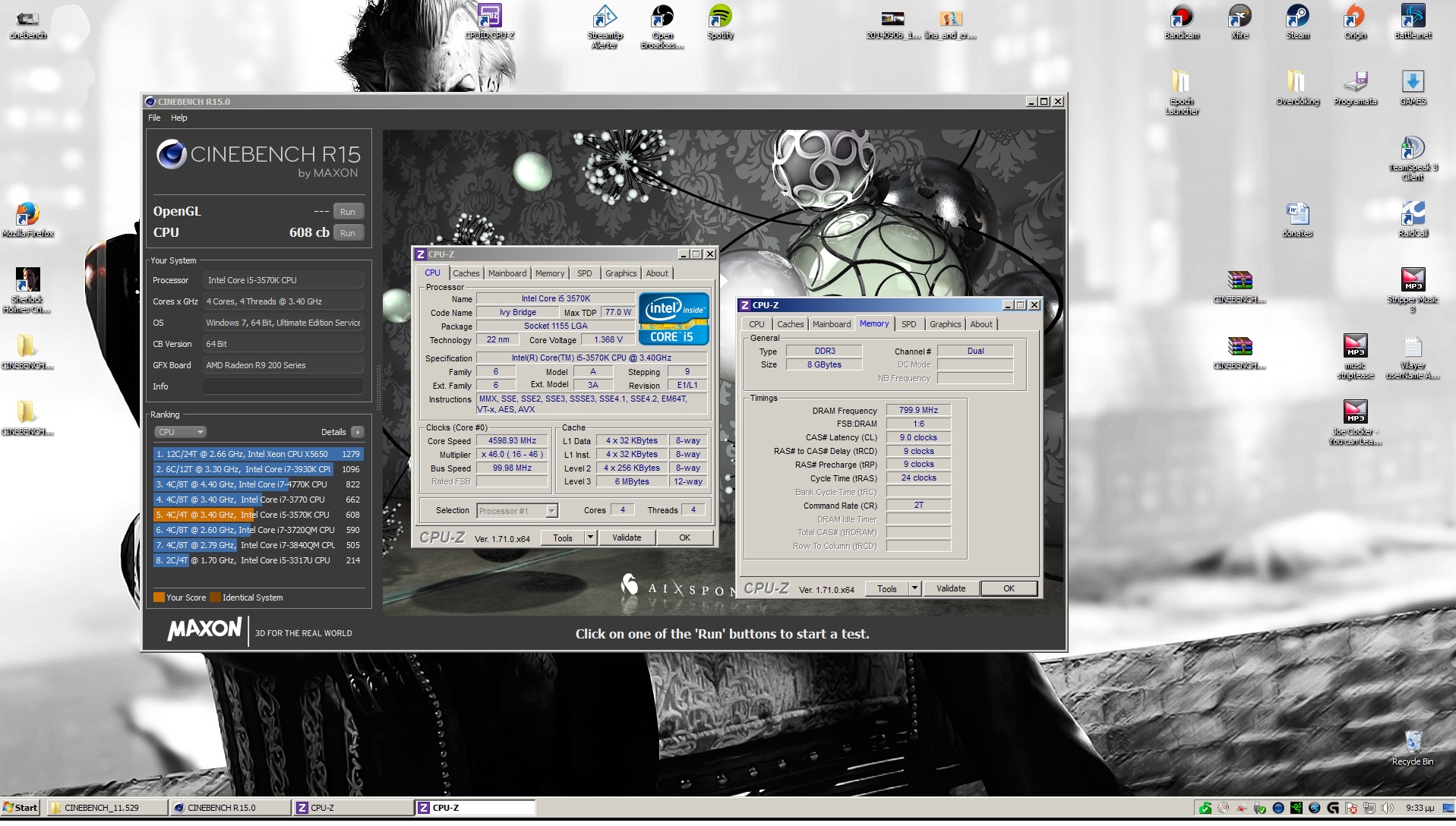Open Sherlock Holmes desktop shortcut
The width and height of the screenshot is (1456, 826).
[x=27, y=291]
